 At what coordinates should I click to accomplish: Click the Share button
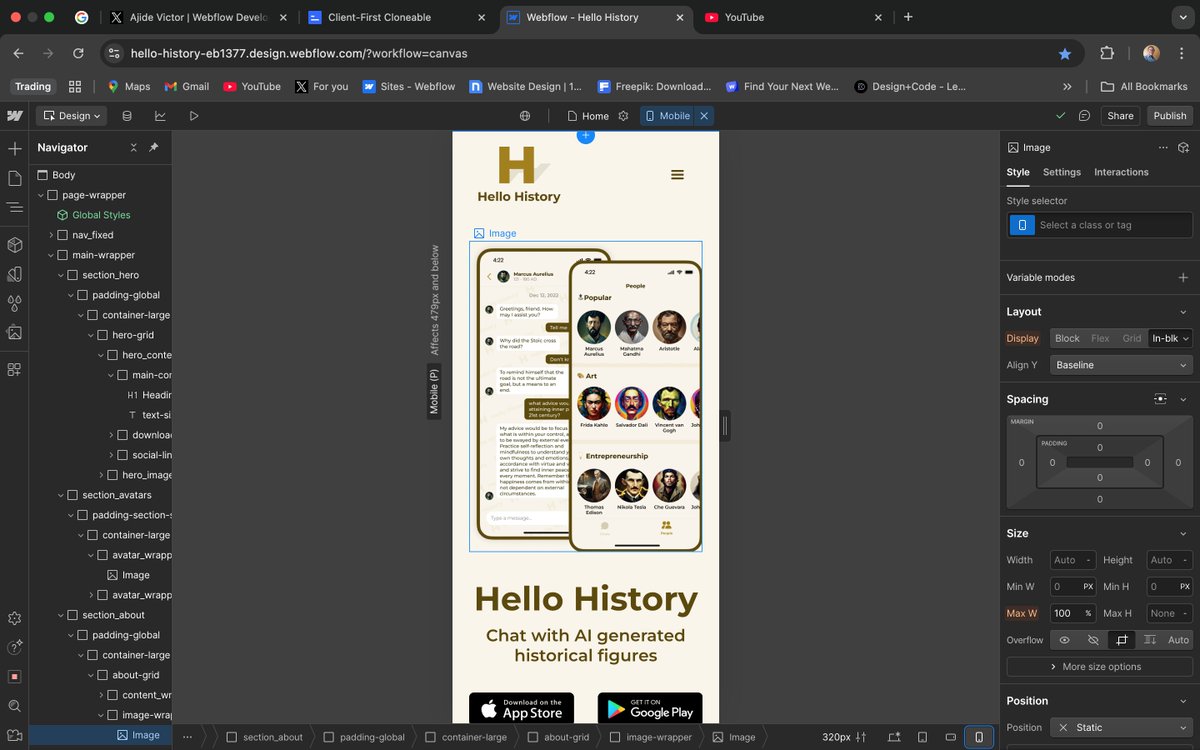[x=1120, y=116]
